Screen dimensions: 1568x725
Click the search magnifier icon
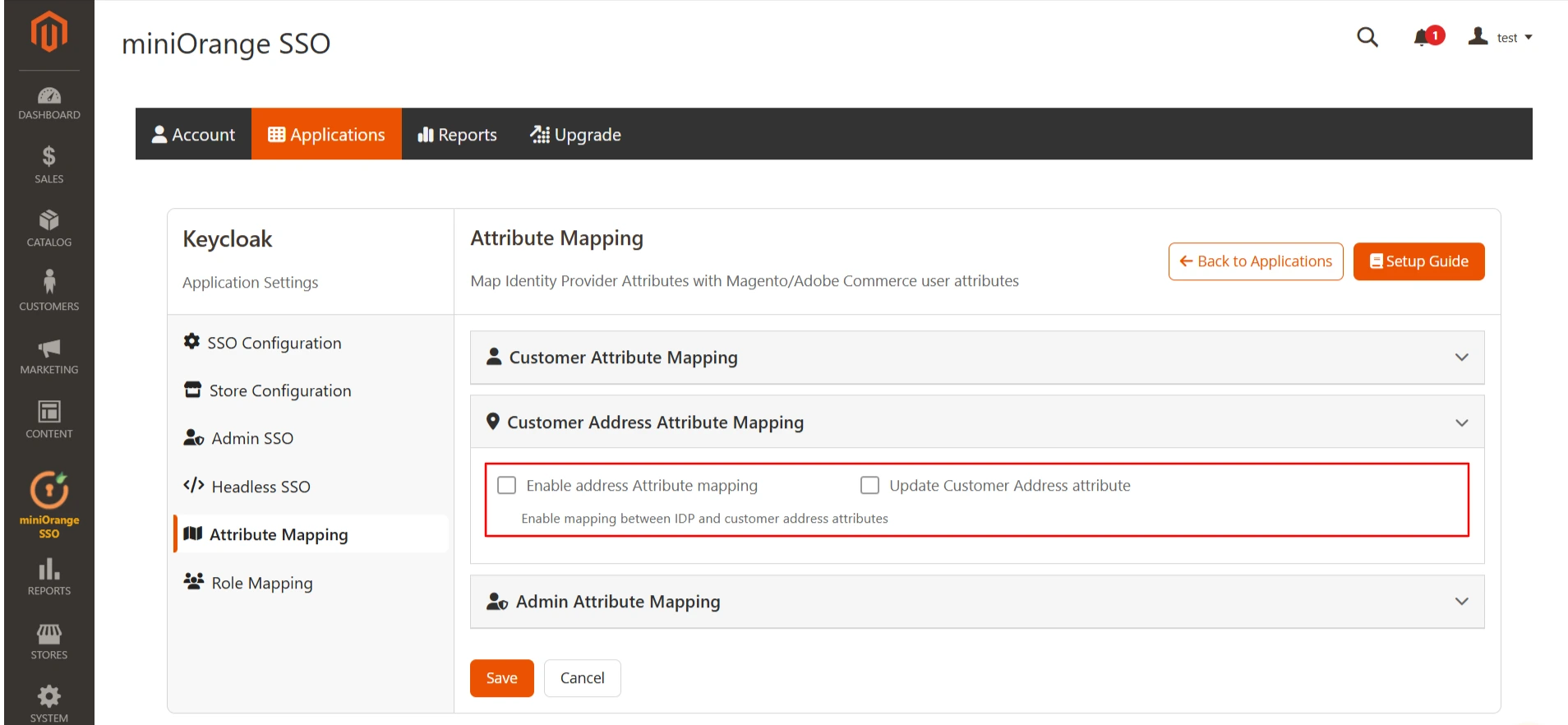(x=1367, y=37)
